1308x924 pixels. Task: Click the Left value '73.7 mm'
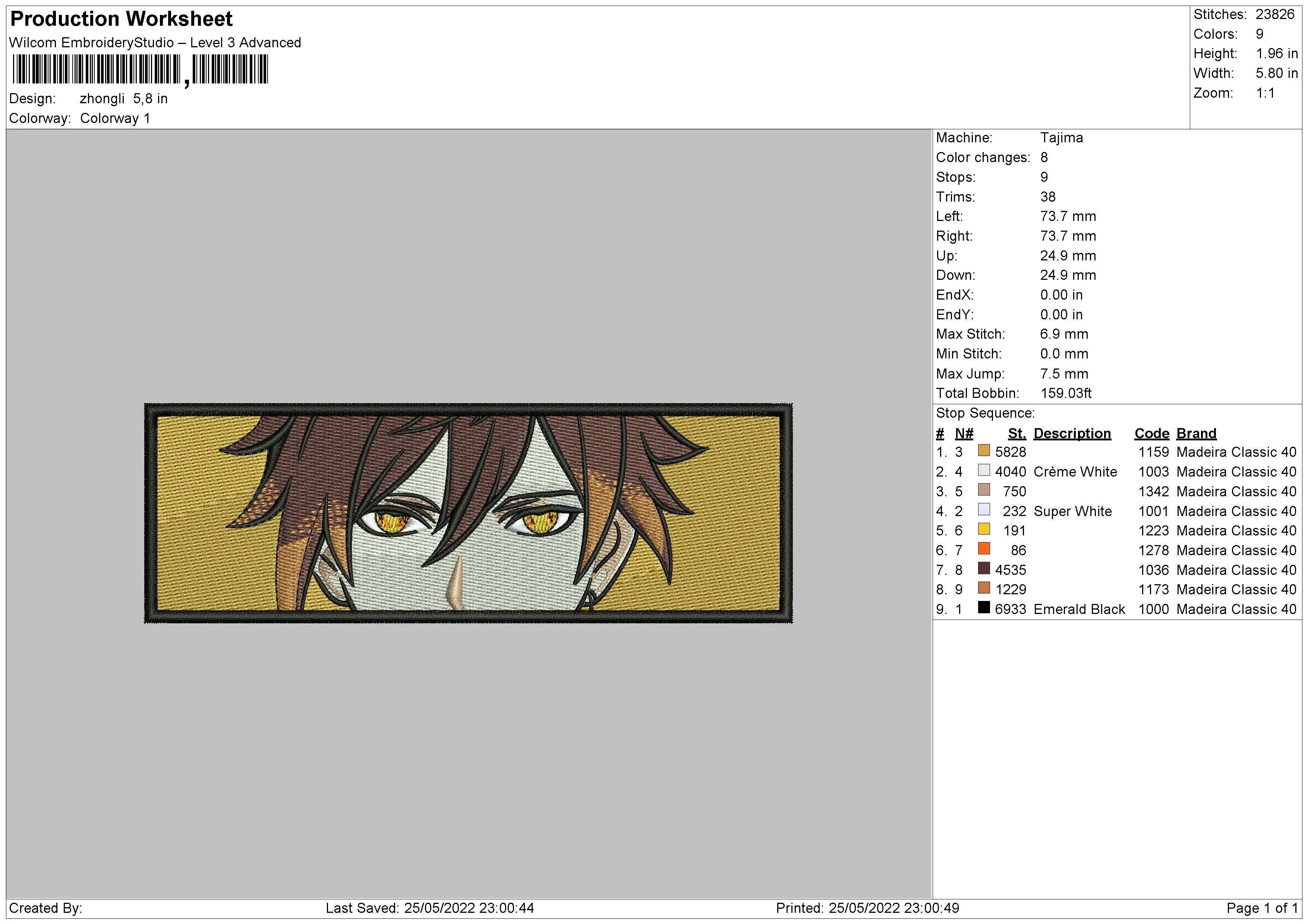pyautogui.click(x=1068, y=216)
